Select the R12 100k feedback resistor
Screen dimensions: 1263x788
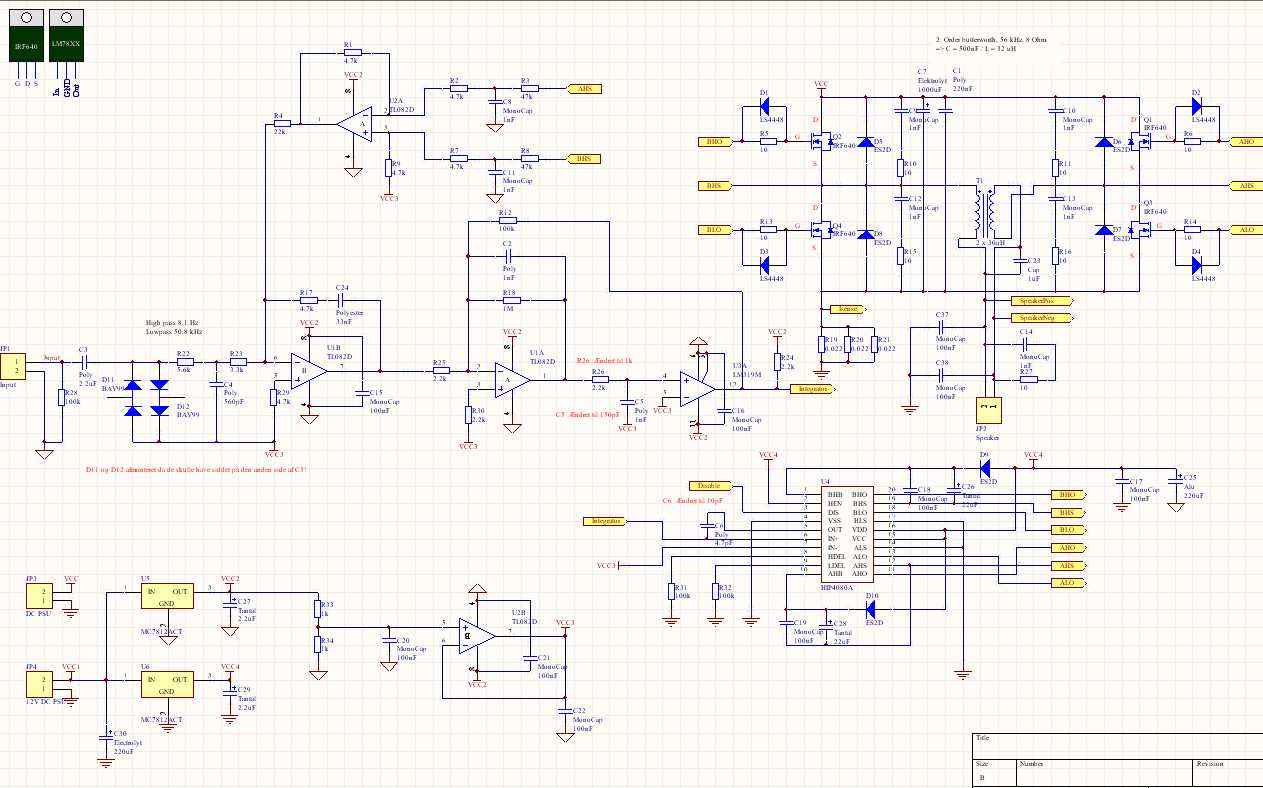click(505, 223)
